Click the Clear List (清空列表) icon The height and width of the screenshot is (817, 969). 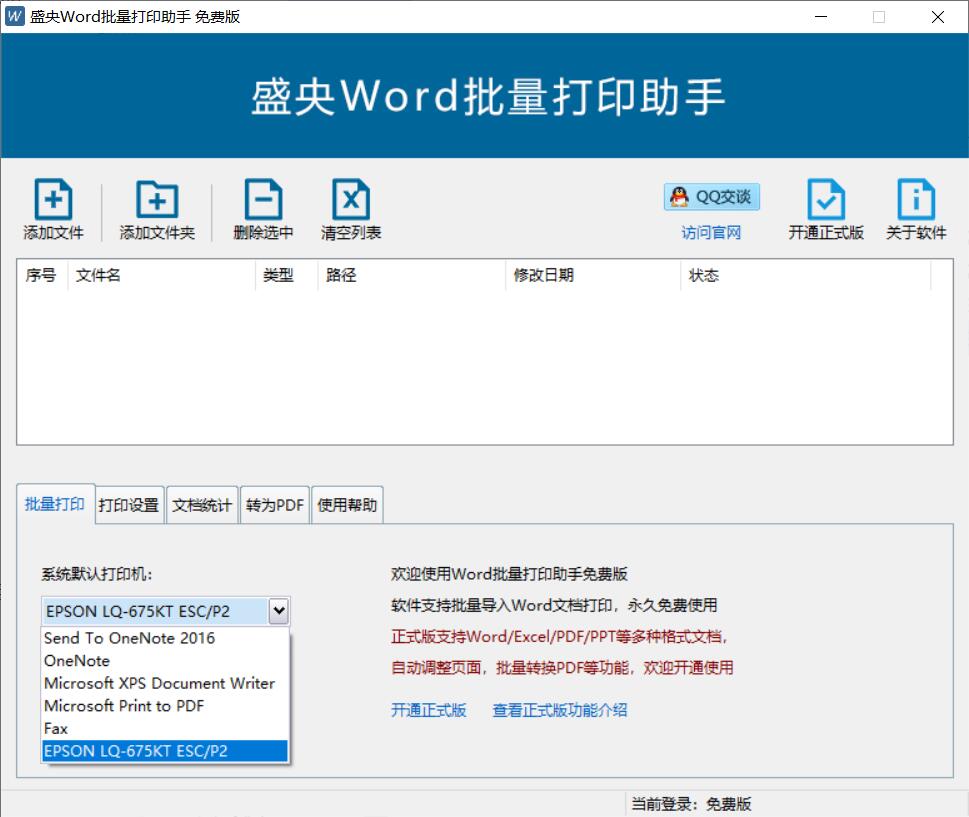point(351,199)
